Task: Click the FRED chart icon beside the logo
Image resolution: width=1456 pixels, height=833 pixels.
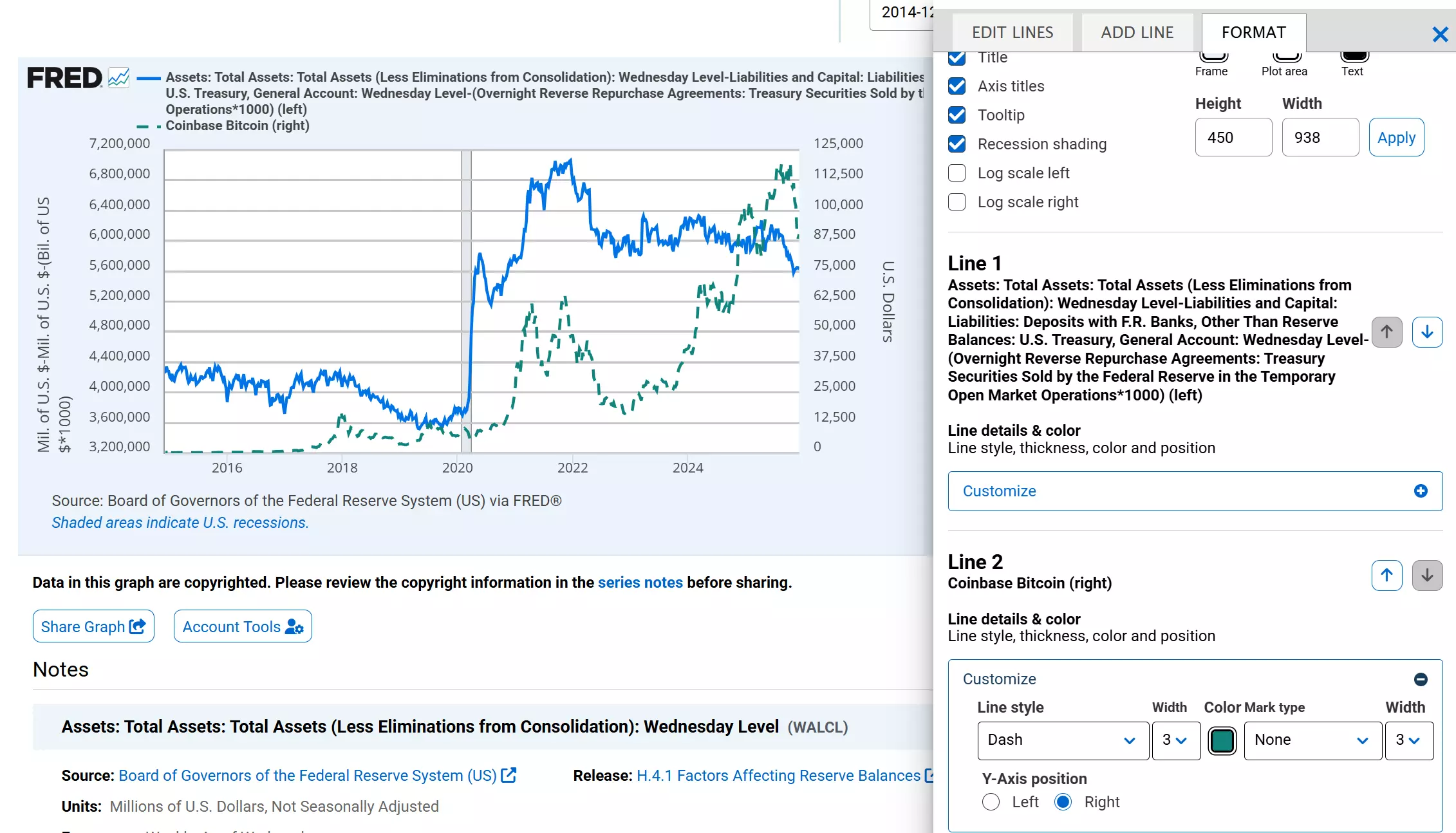Action: tap(118, 78)
